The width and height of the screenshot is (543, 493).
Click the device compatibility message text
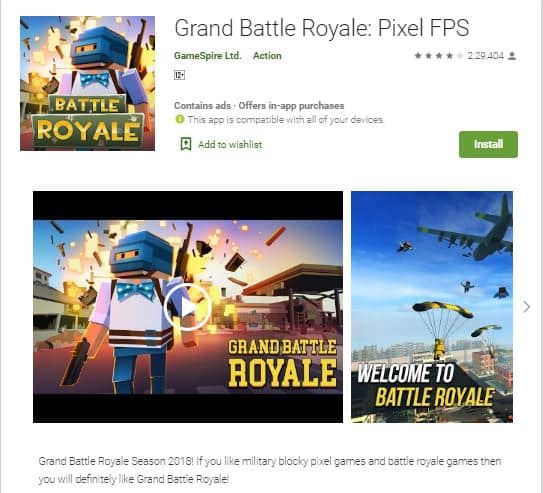coord(285,120)
